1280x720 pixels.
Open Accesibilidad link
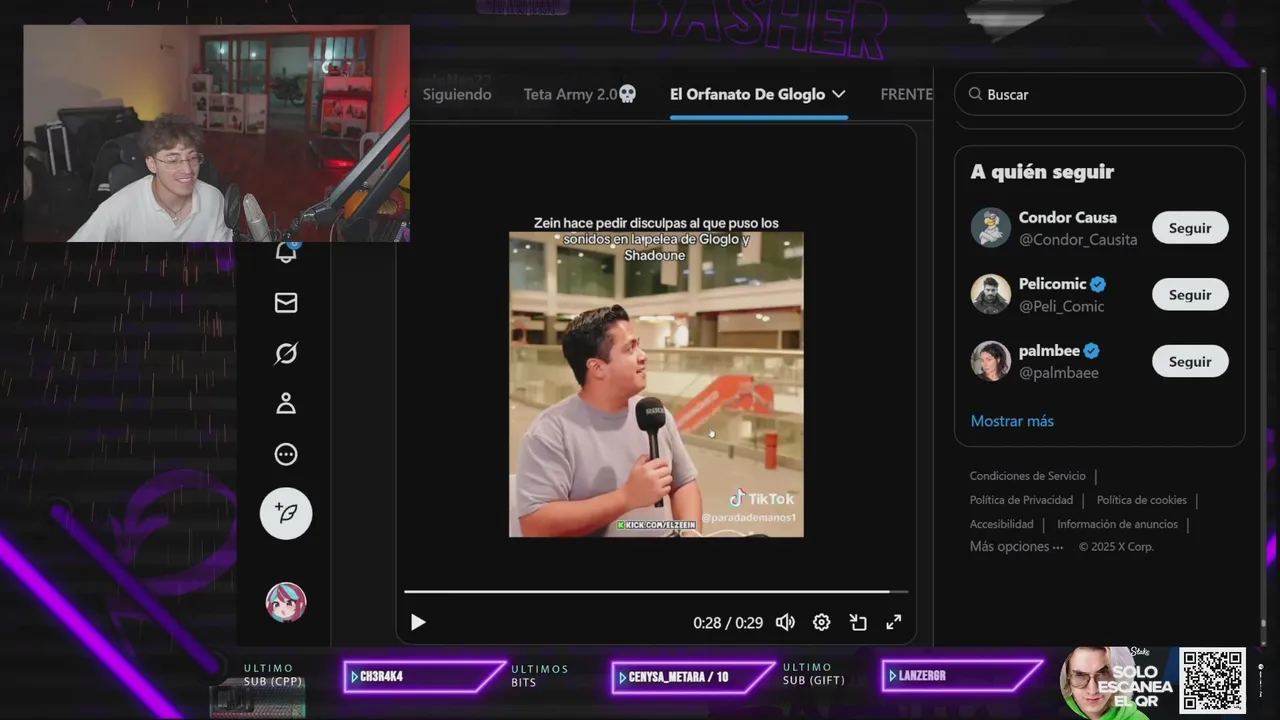point(1001,524)
